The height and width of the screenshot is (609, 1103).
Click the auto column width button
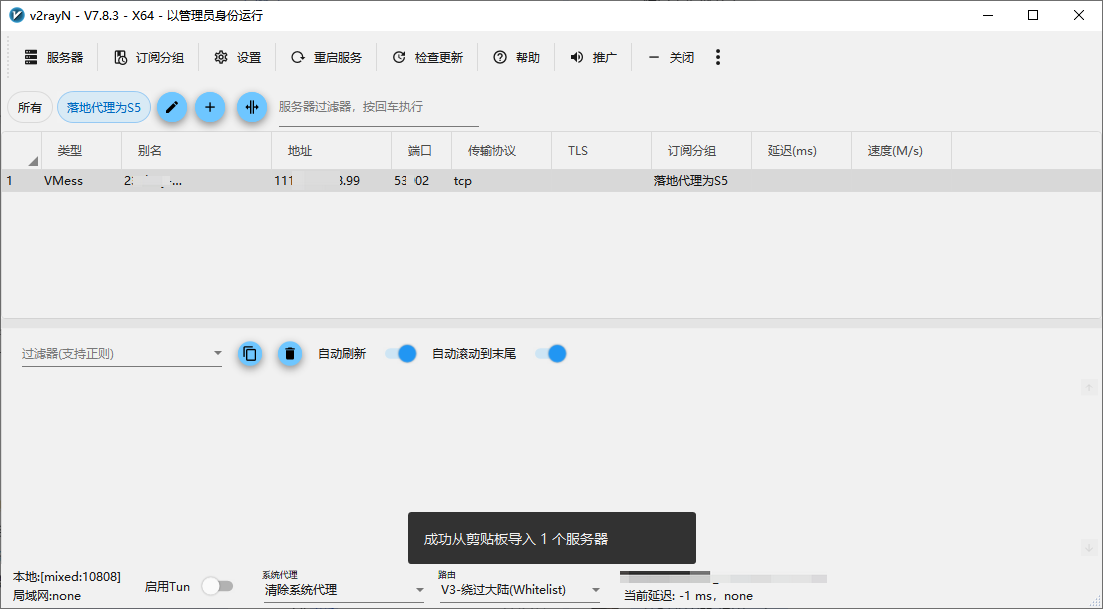click(252, 108)
